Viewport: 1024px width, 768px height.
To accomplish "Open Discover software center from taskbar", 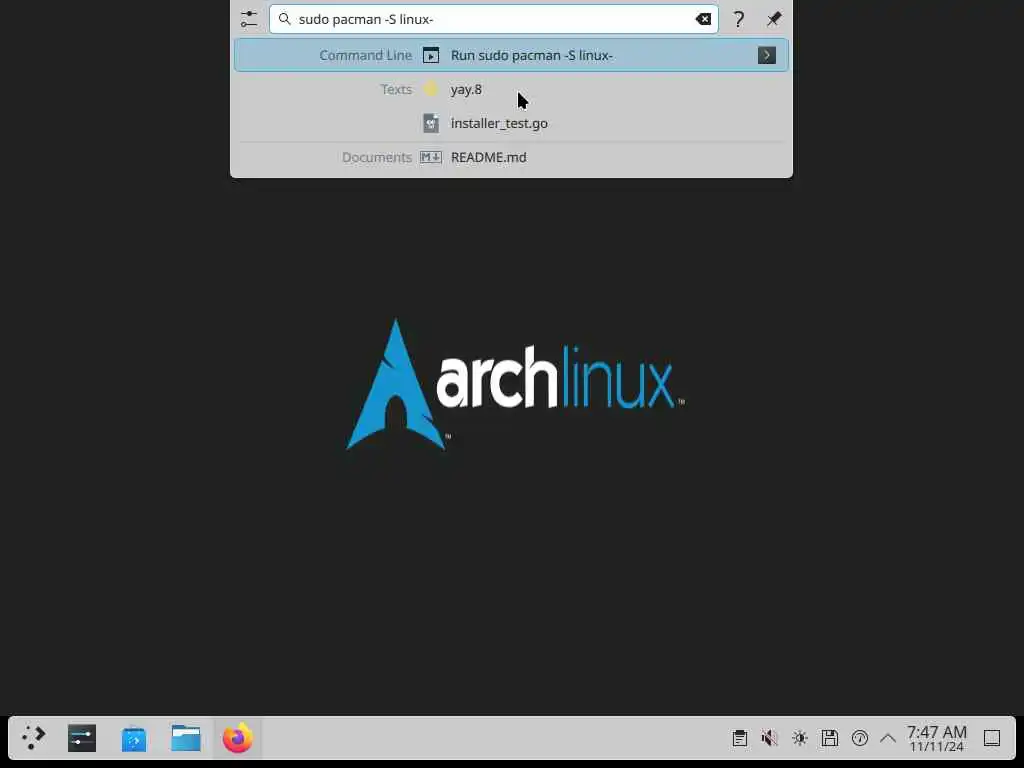I will click(x=133, y=739).
